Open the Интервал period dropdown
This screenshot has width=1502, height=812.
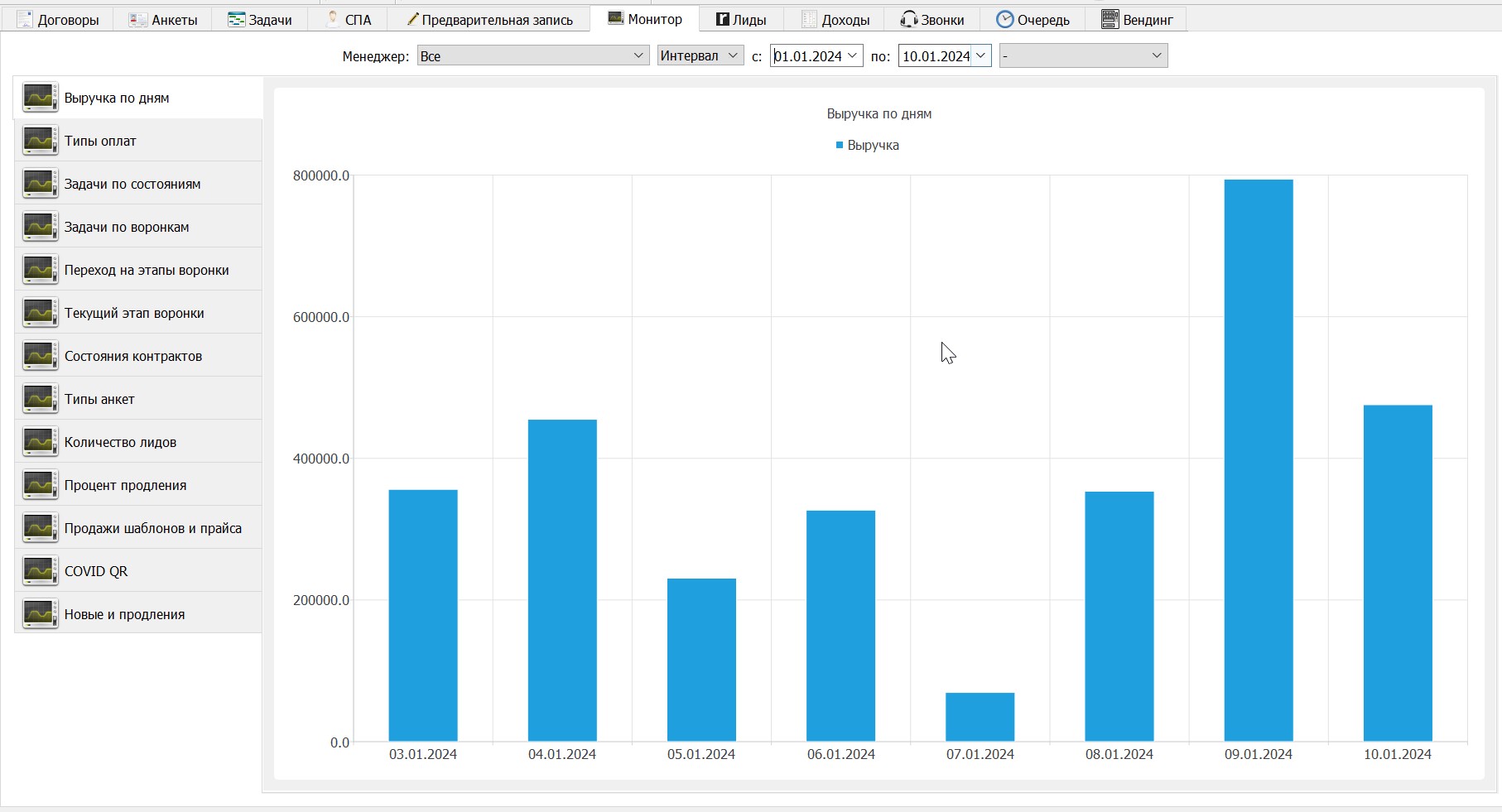tap(700, 55)
